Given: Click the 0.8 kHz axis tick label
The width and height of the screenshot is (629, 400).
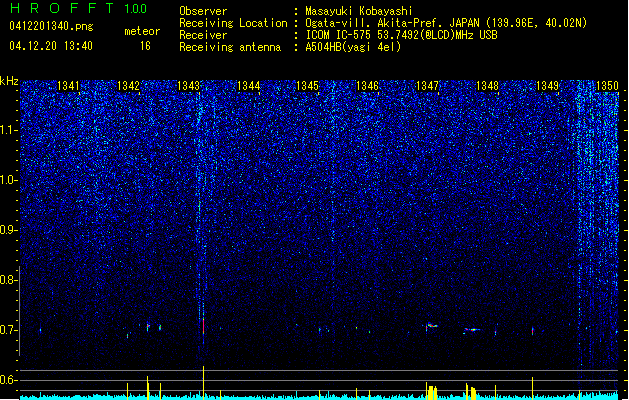Looking at the screenshot, I should 8,280.
